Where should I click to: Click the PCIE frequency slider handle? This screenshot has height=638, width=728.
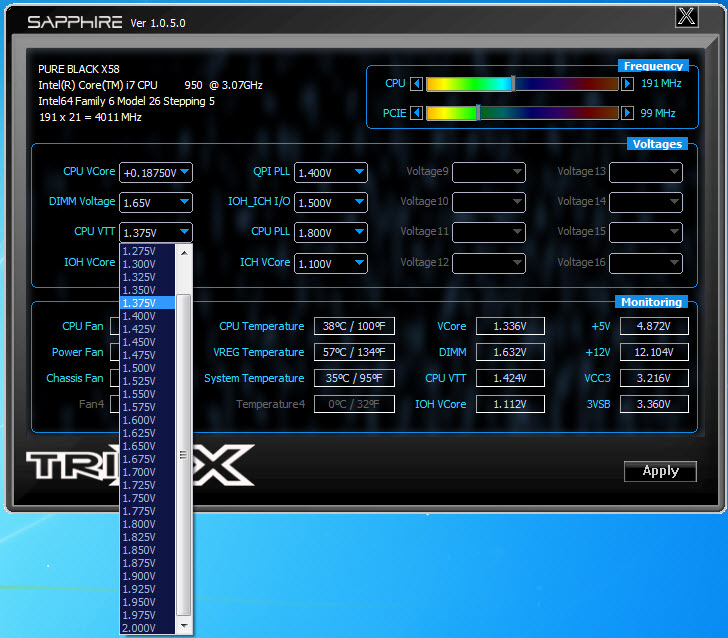(x=478, y=113)
